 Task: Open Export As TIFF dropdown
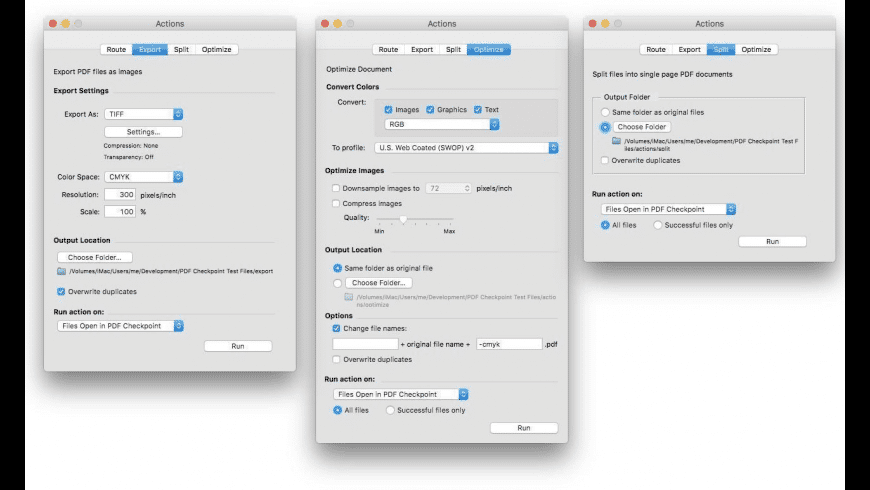tap(144, 114)
